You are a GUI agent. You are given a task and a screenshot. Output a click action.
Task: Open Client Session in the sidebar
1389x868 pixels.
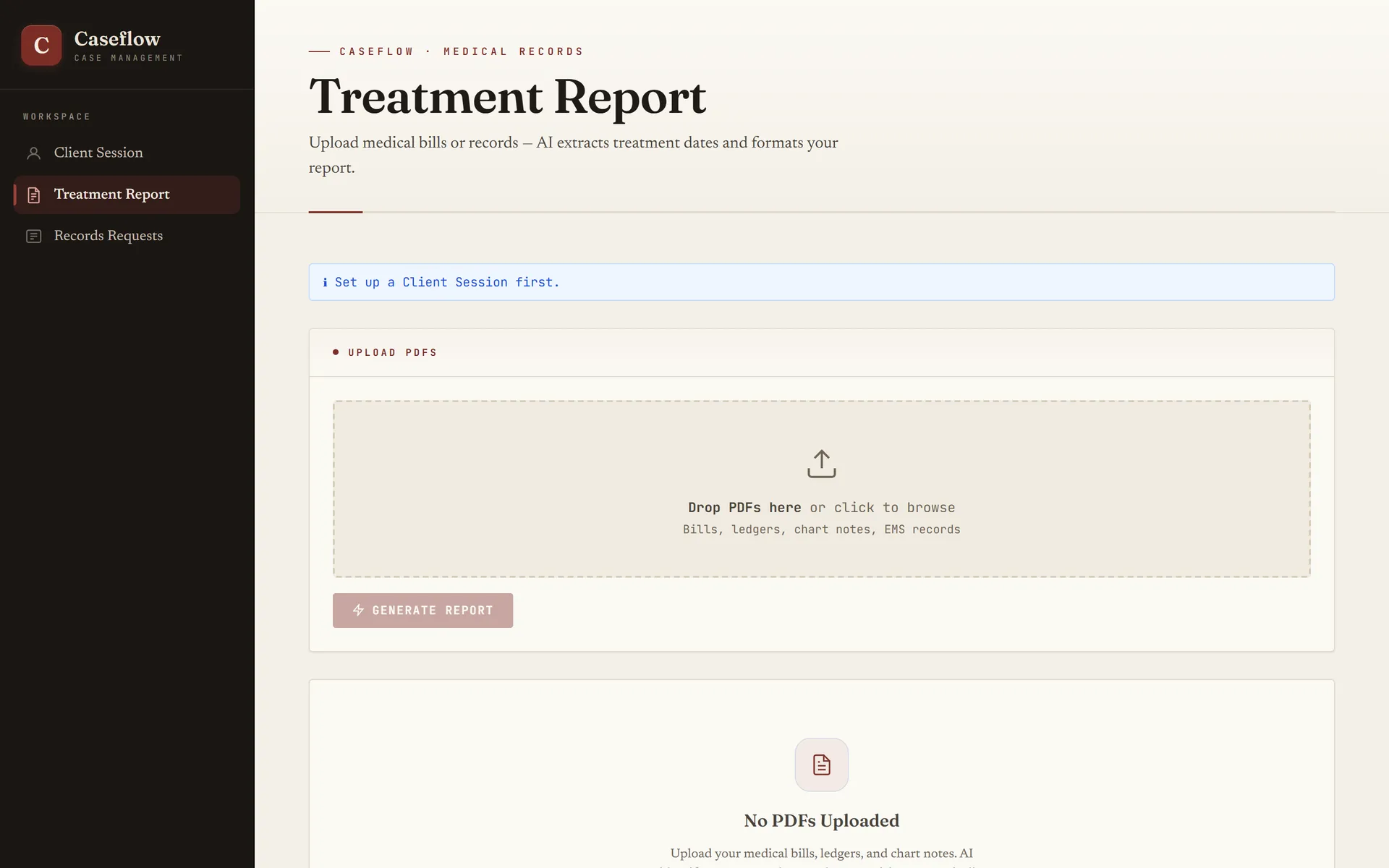pyautogui.click(x=127, y=153)
